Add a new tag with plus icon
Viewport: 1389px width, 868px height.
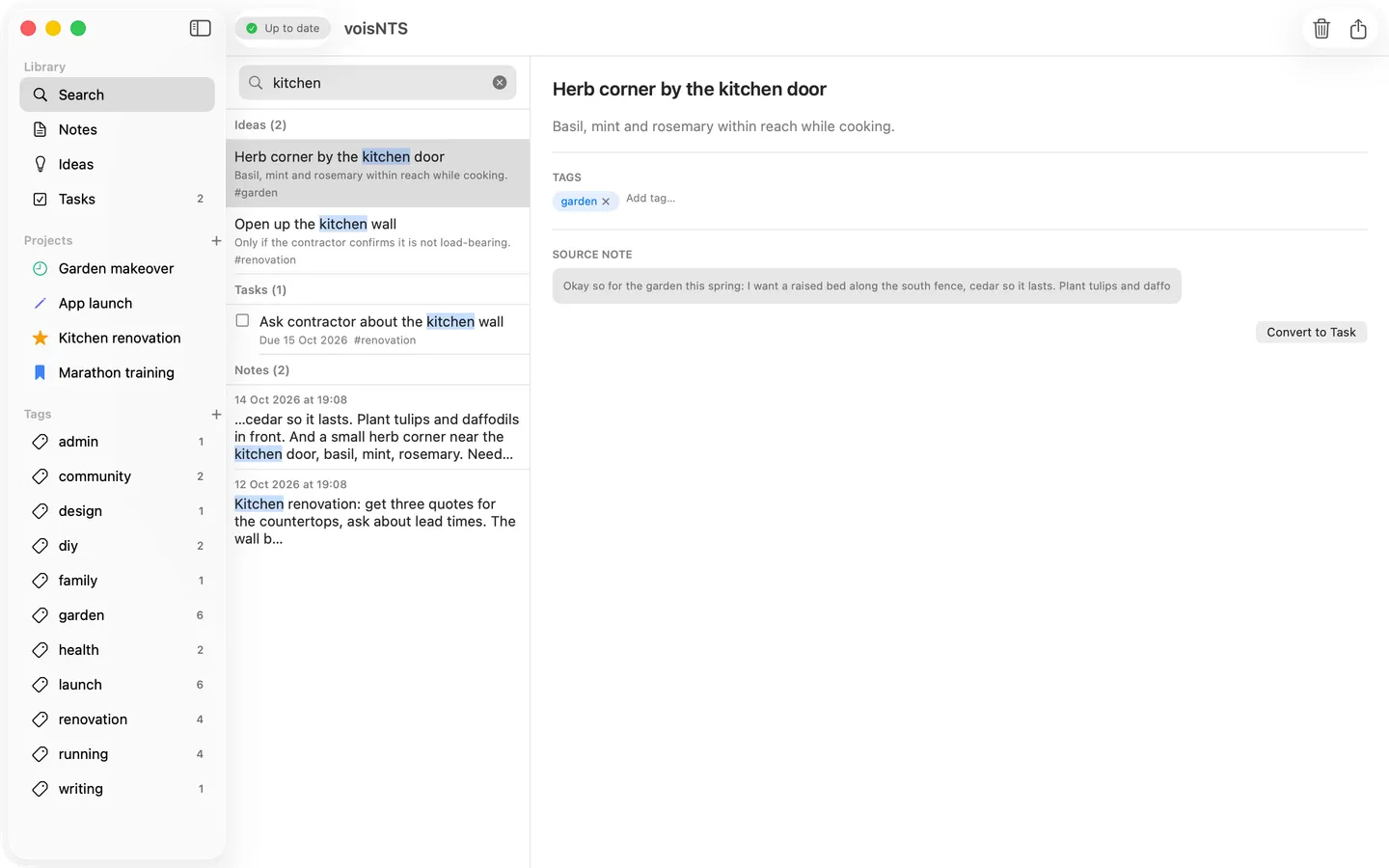pyautogui.click(x=216, y=414)
